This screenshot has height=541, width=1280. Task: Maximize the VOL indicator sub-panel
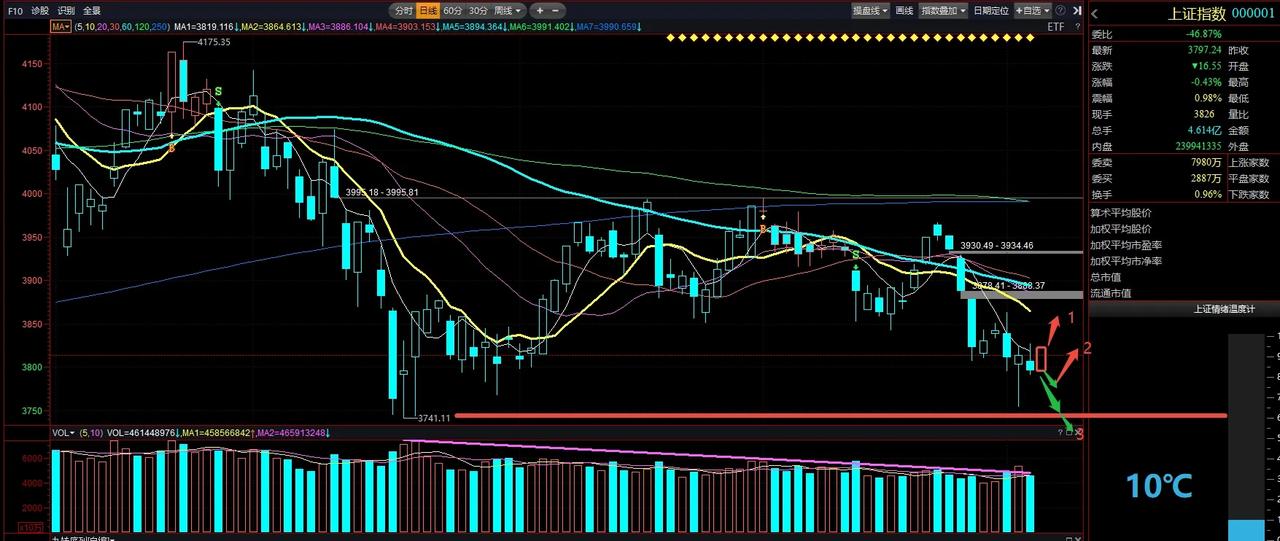tap(1069, 432)
